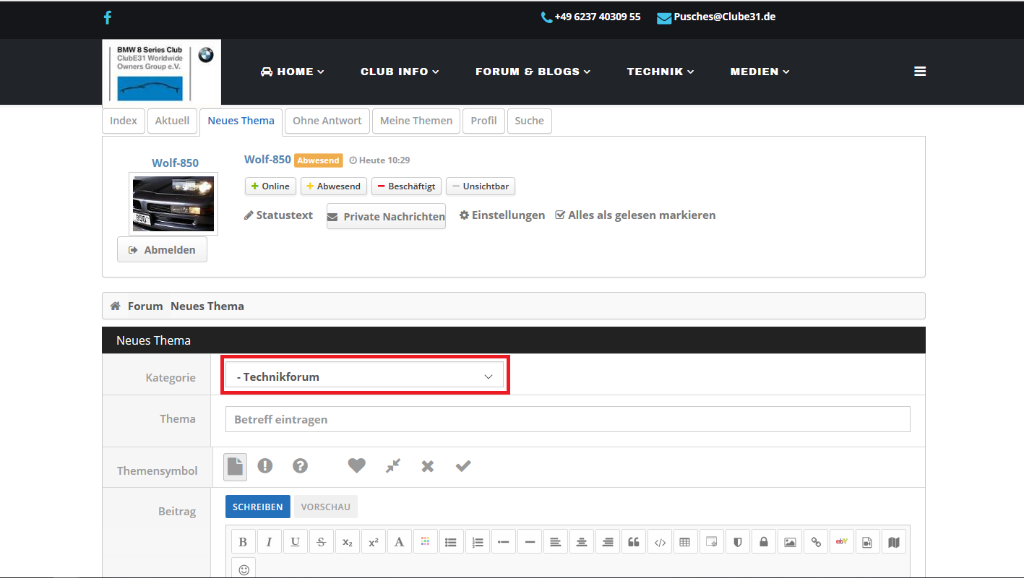Open the Meine Themen tab
This screenshot has width=1024, height=578.
coord(416,121)
